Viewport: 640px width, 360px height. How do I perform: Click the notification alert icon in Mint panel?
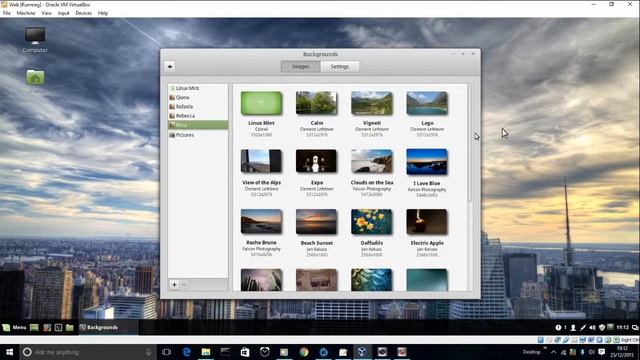coord(558,327)
